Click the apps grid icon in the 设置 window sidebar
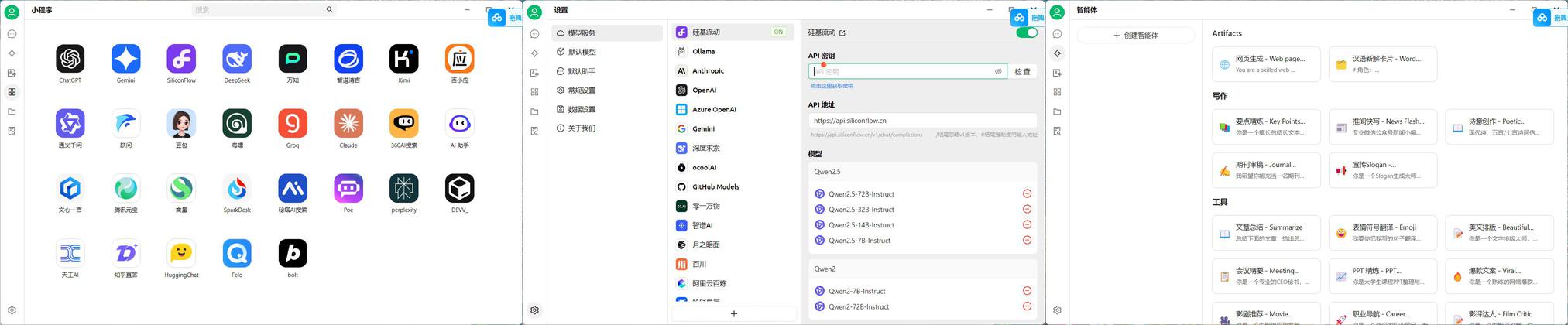This screenshot has width=1568, height=325. (534, 92)
